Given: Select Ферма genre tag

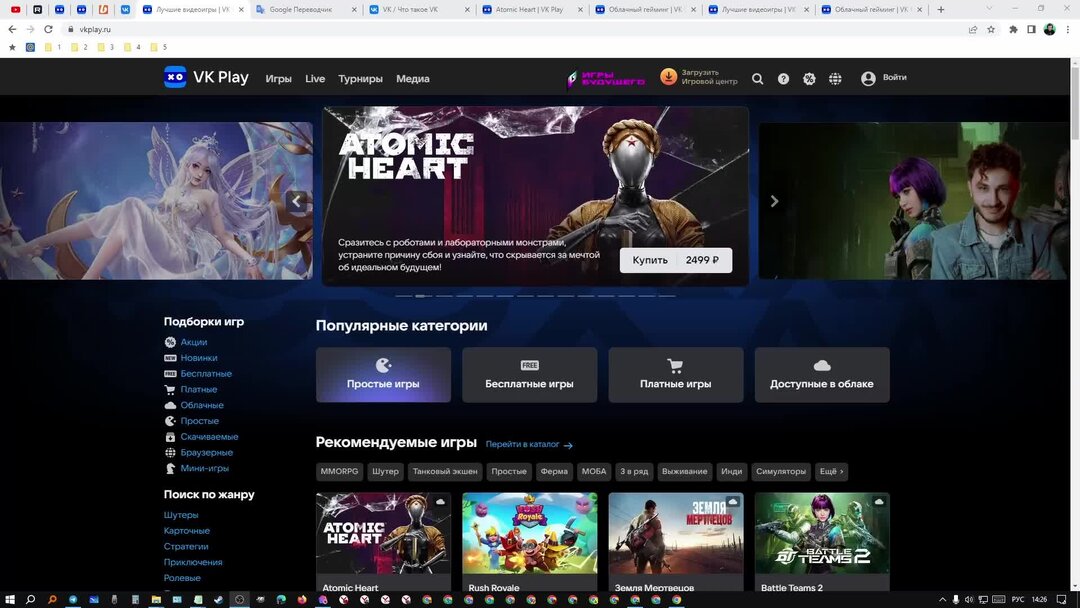Looking at the screenshot, I should pos(554,472).
